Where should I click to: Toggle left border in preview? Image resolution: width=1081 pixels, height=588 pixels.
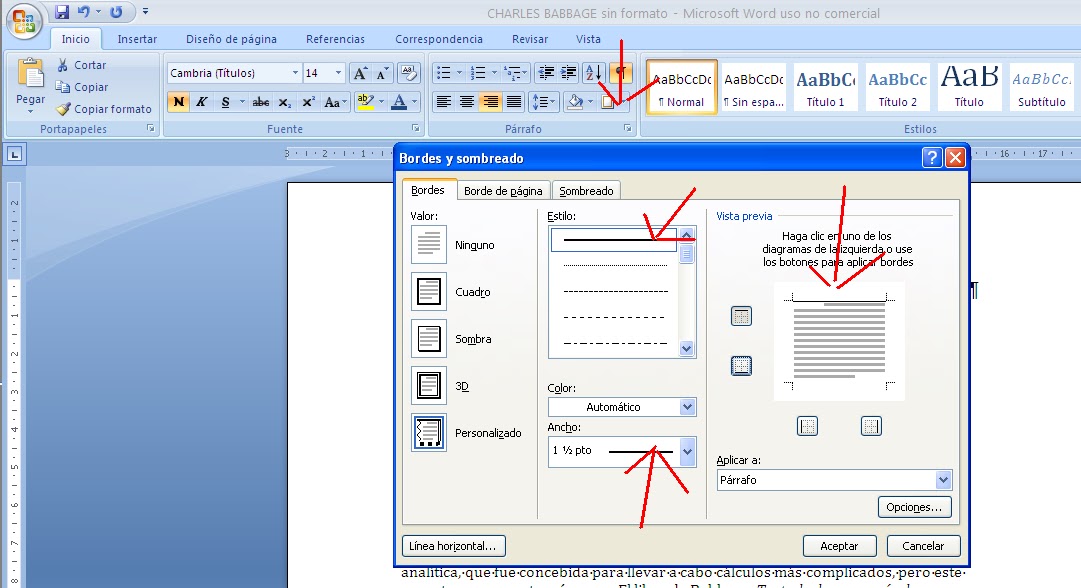click(807, 426)
